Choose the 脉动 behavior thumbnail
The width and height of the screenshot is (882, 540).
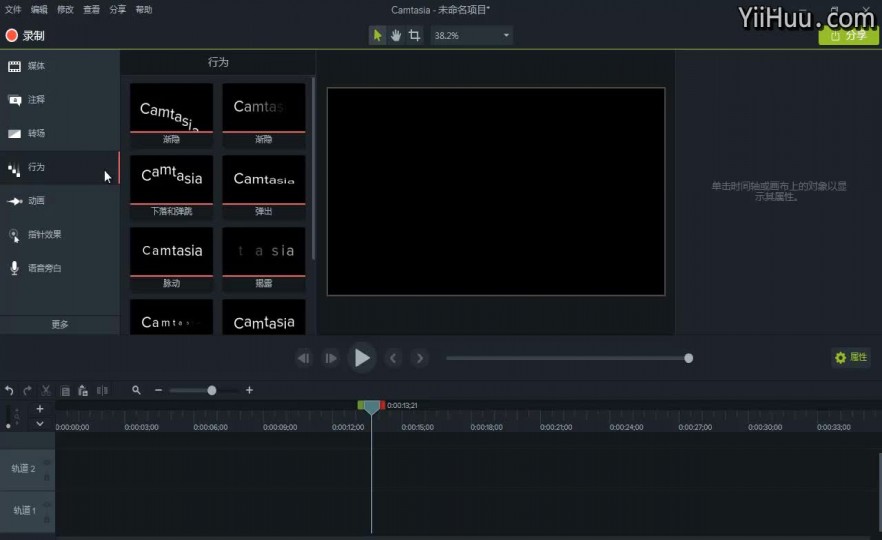(x=172, y=258)
